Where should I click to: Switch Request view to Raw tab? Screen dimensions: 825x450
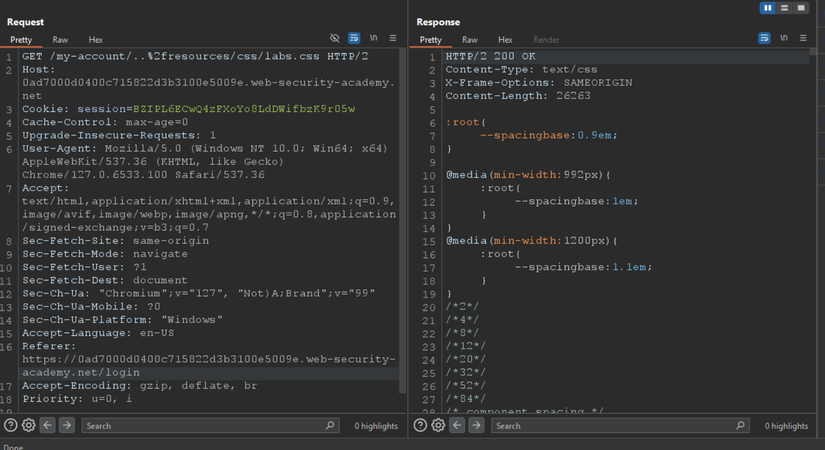[60, 40]
